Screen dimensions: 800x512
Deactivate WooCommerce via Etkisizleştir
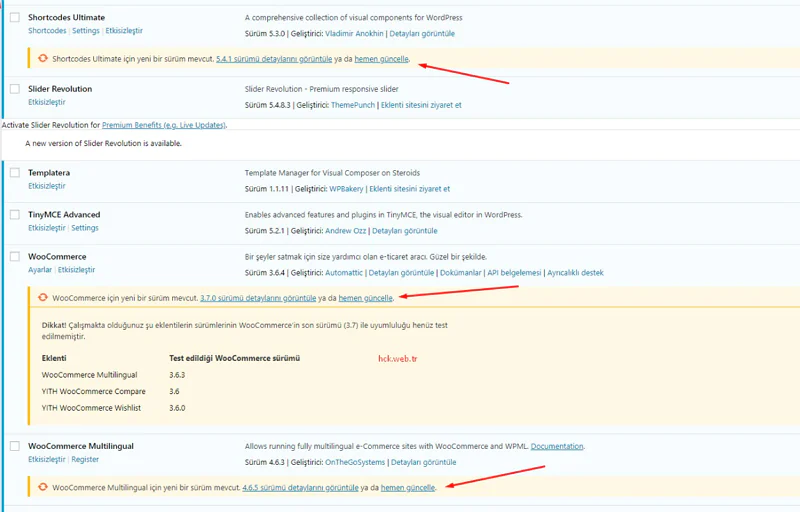tap(77, 270)
